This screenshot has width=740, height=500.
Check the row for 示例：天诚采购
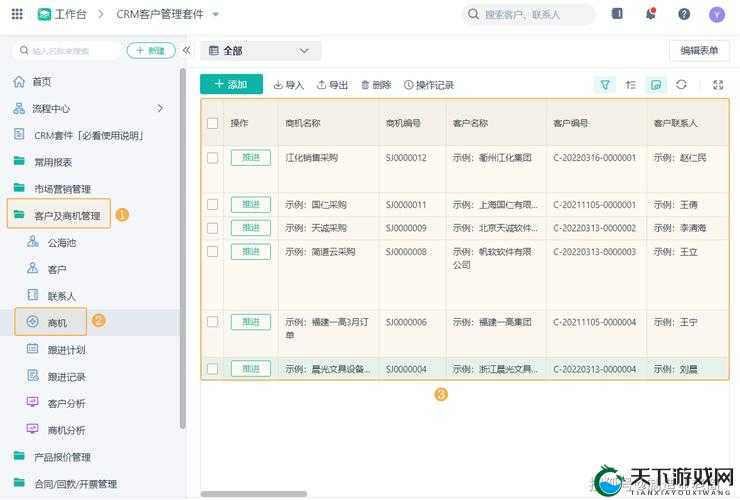point(212,228)
